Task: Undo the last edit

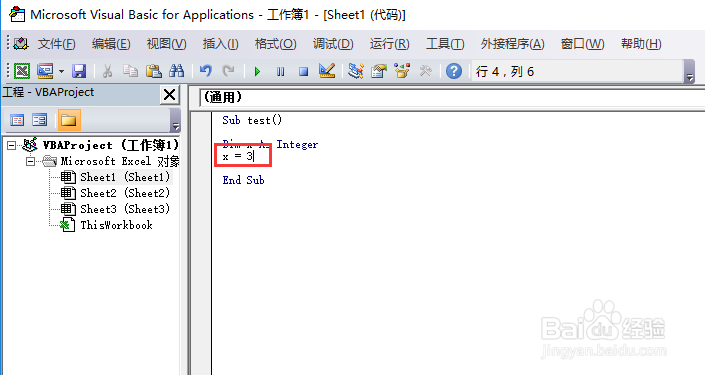Action: (205, 71)
